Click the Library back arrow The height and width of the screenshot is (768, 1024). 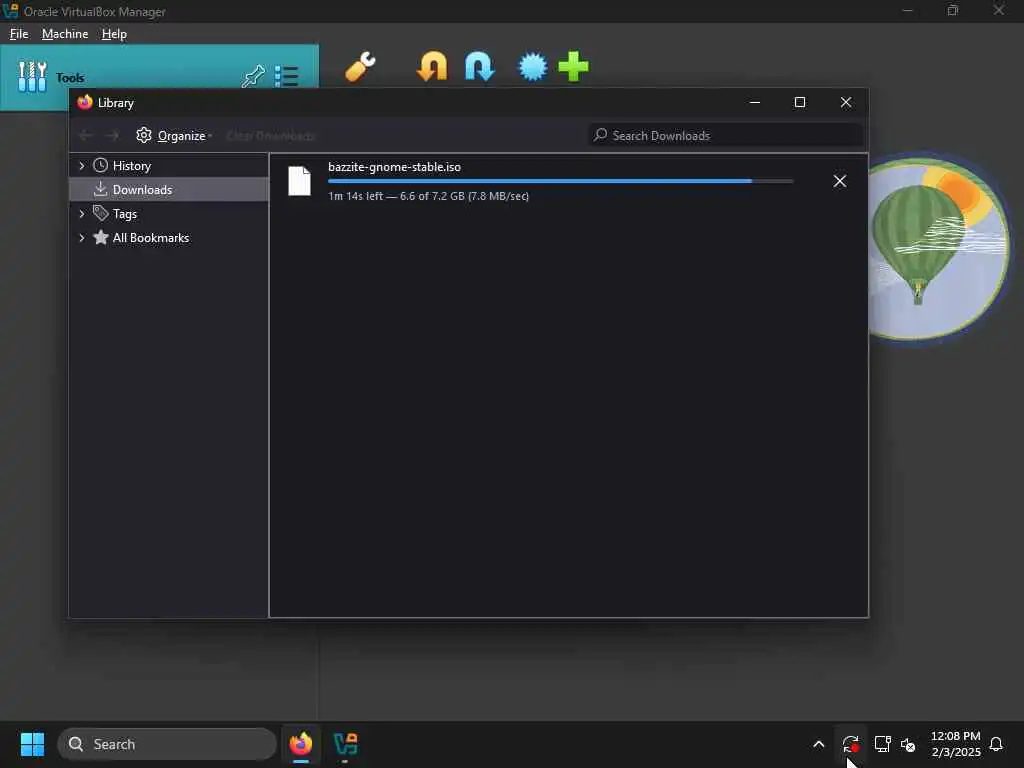click(x=86, y=136)
